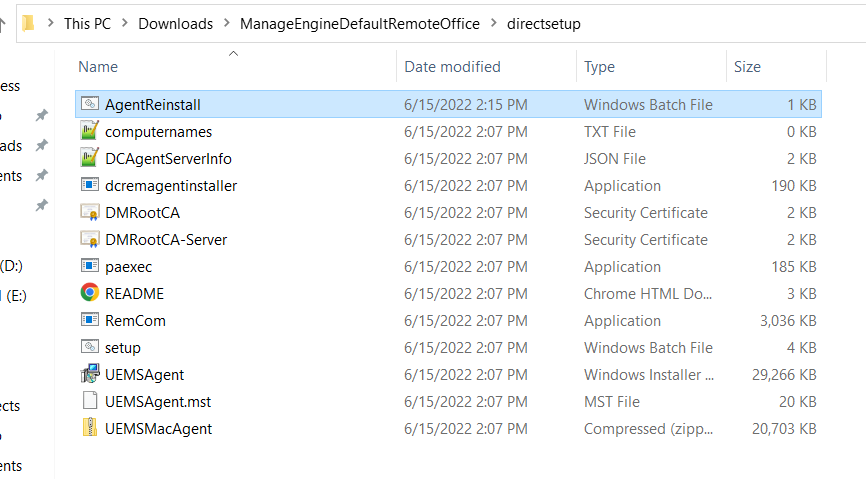The image size is (866, 479).
Task: Click the UEMSAgent Windows Installer icon
Action: 90,374
